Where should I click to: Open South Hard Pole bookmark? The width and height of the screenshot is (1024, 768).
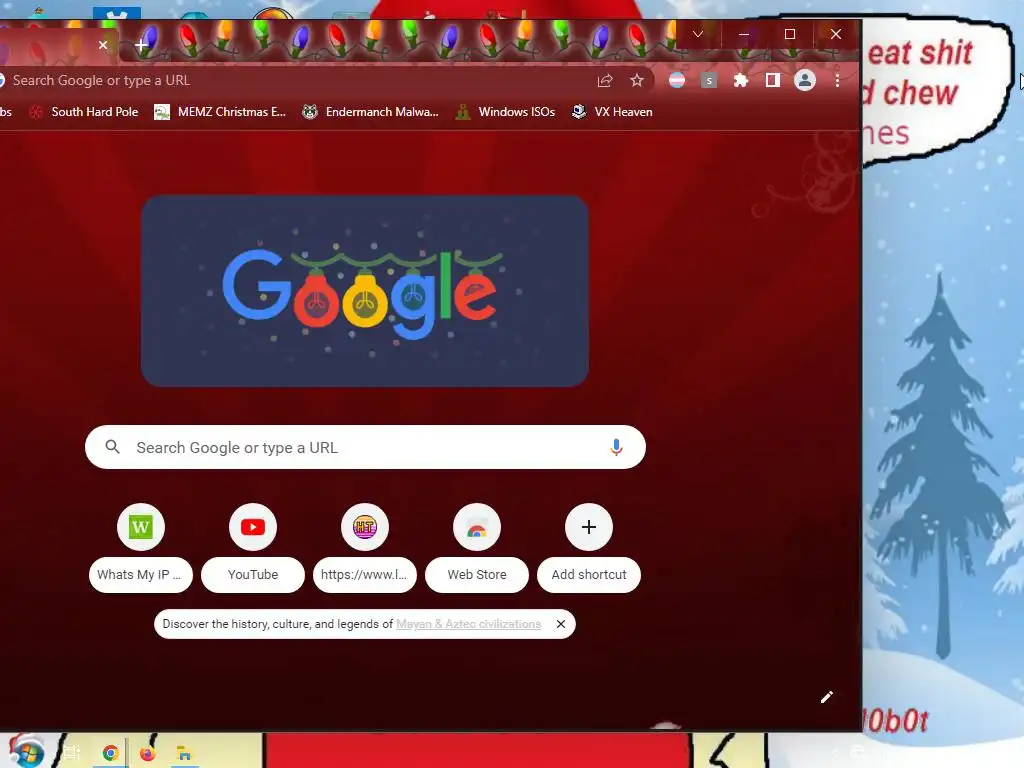pyautogui.click(x=84, y=112)
